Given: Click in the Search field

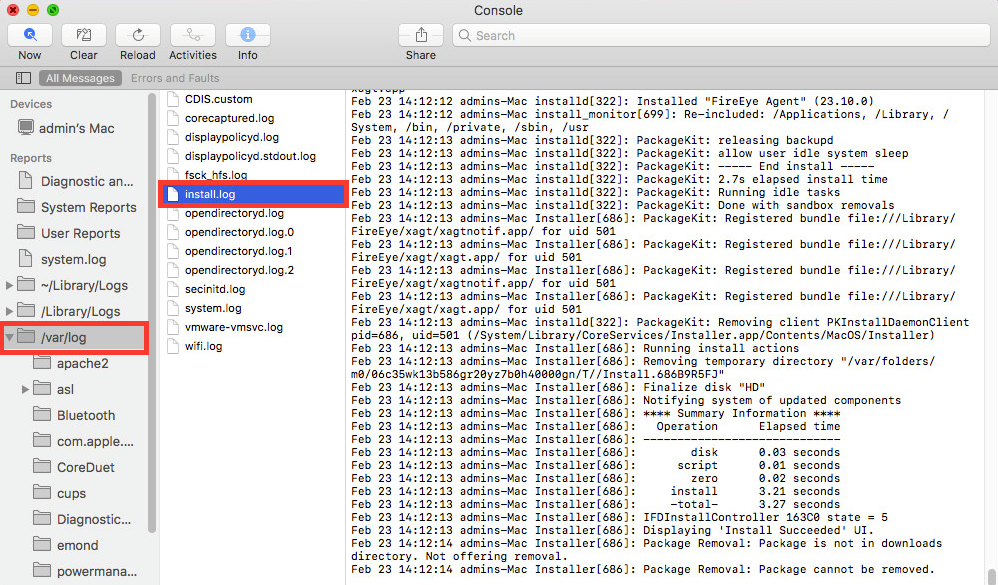Looking at the screenshot, I should point(721,35).
